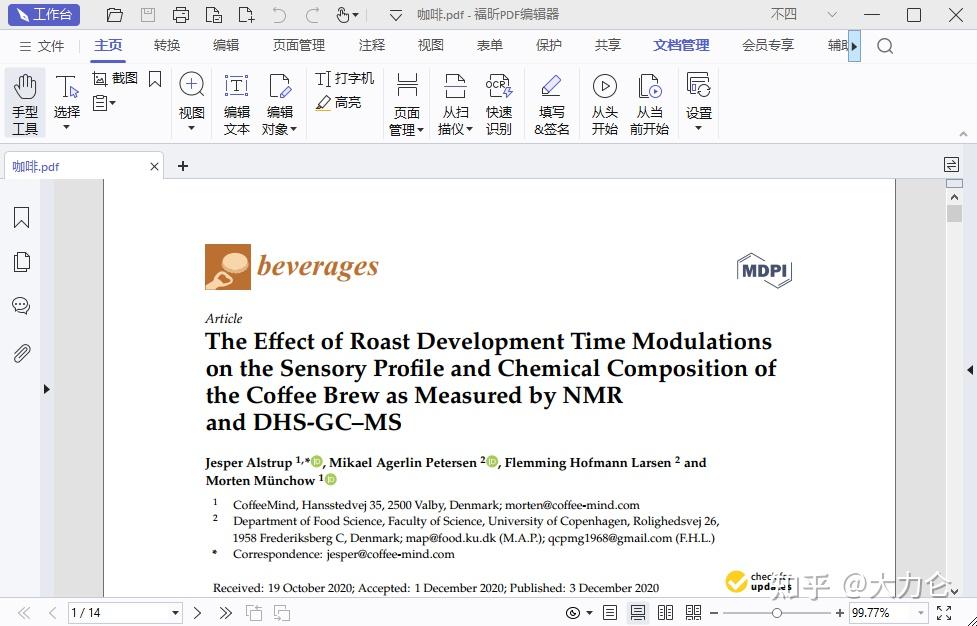
Task: Click the zoom slider handle
Action: [x=777, y=614]
